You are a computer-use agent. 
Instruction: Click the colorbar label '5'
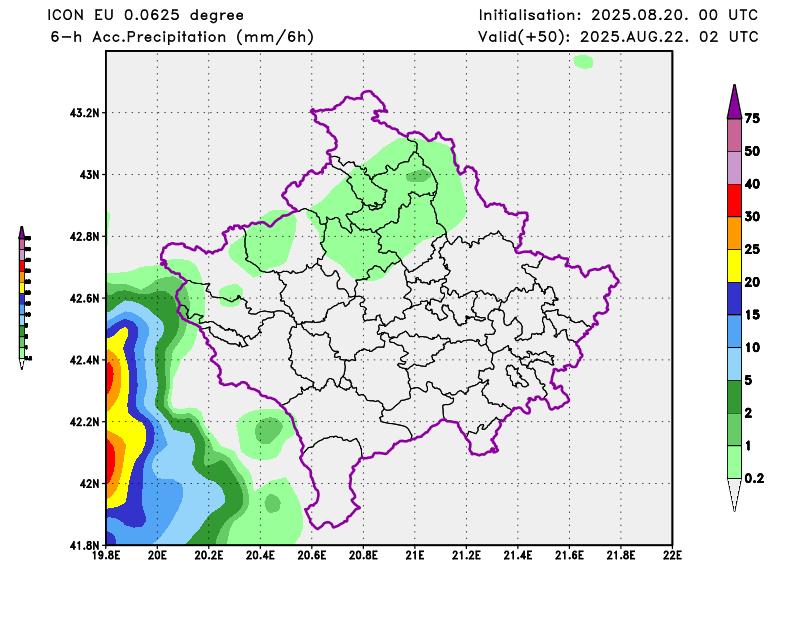[x=748, y=380]
